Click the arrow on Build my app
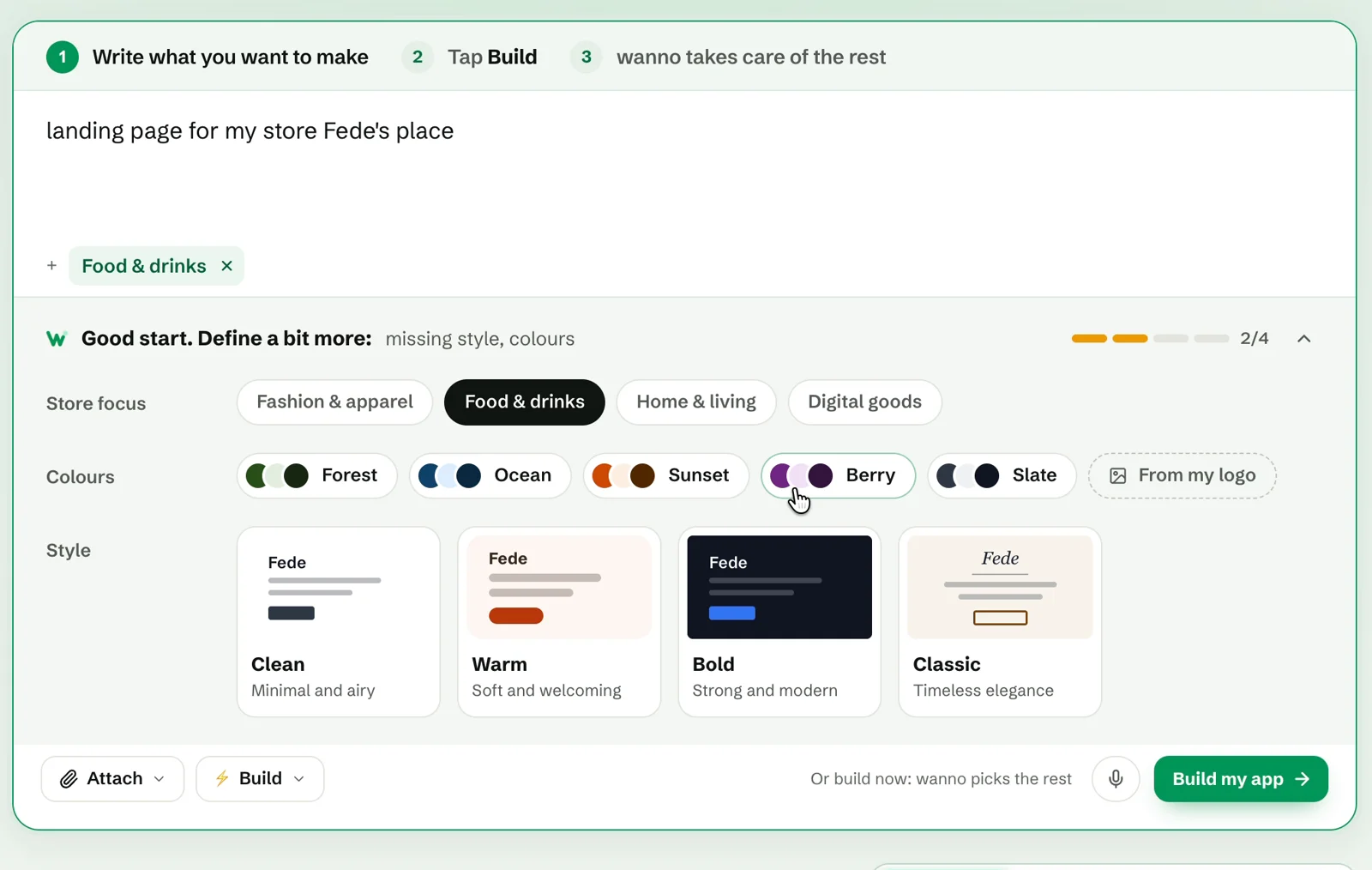Image resolution: width=1372 pixels, height=870 pixels. [1303, 779]
